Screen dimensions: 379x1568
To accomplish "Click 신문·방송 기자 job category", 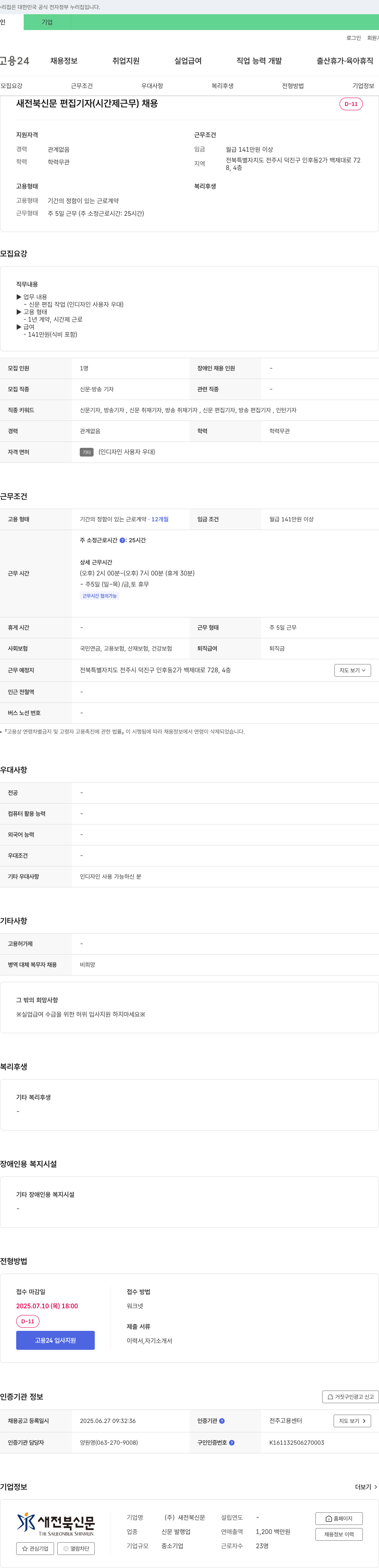I will [97, 390].
